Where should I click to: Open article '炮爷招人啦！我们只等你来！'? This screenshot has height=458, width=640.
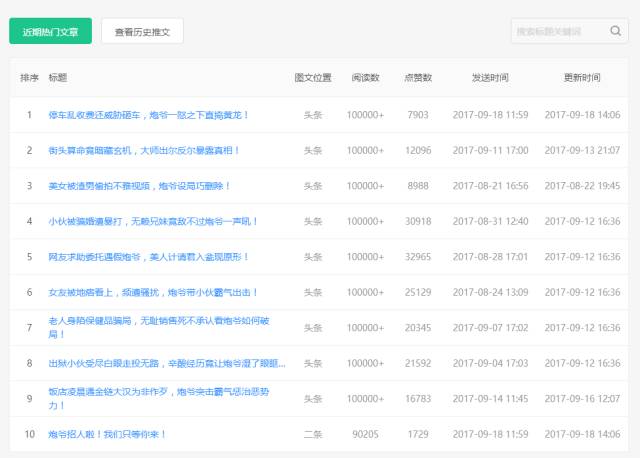point(107,434)
